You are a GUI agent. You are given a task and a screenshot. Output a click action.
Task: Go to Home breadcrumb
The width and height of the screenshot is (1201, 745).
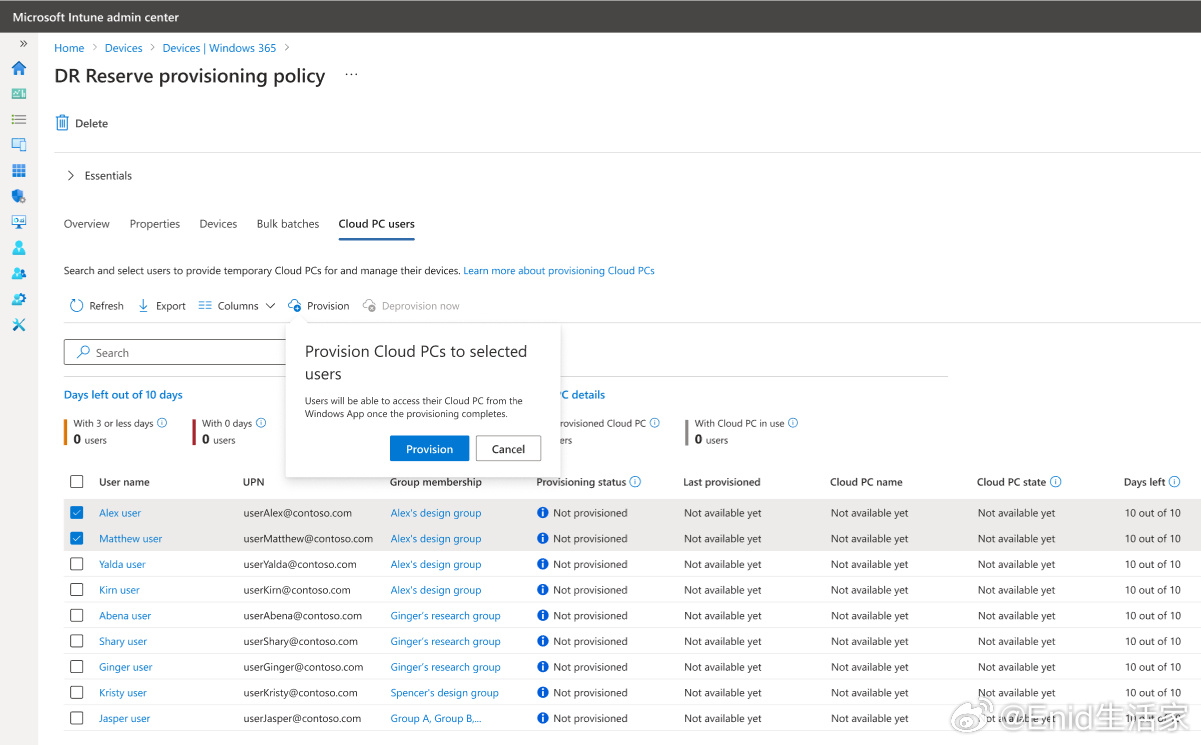[x=69, y=48]
